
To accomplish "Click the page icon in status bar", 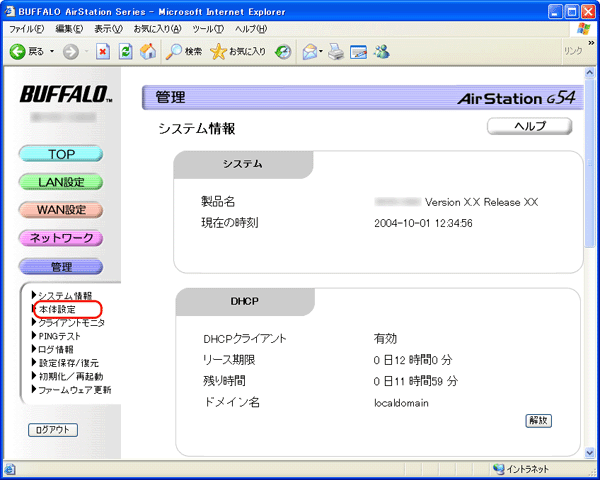I will click(10, 469).
